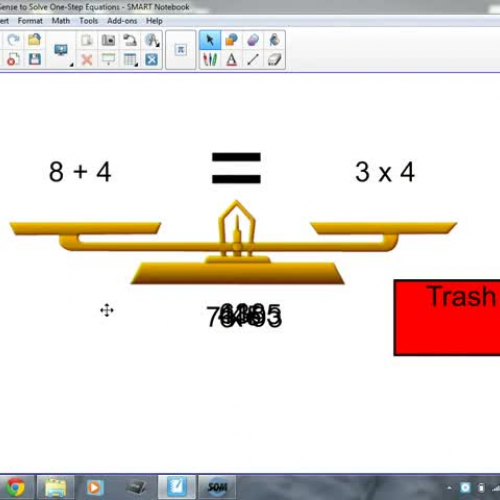
Task: Insert a table using the table icon
Action: pos(129,60)
